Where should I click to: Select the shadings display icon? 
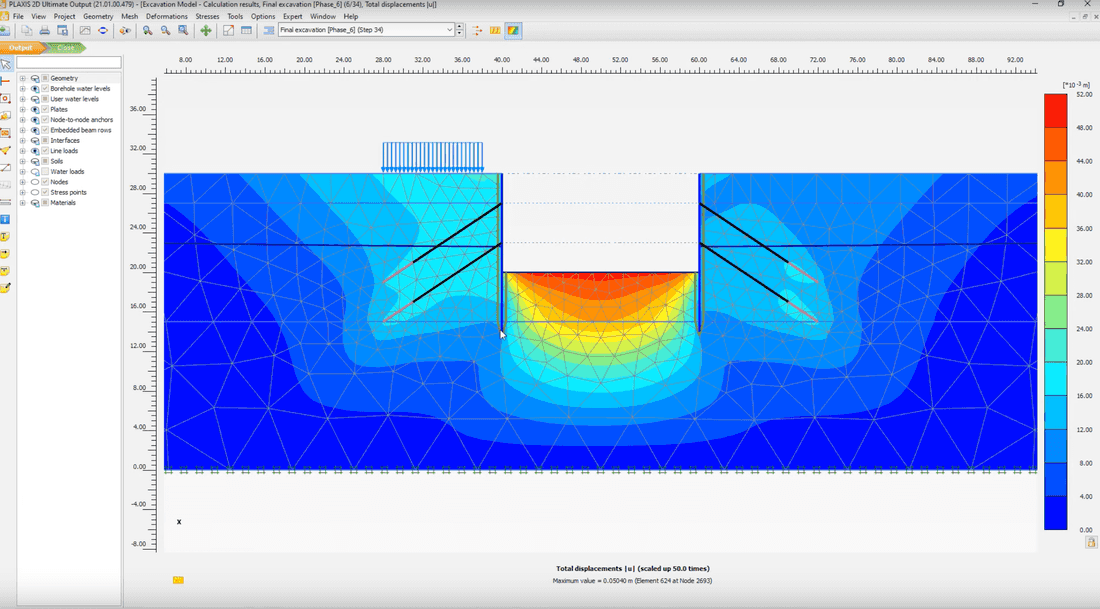coord(514,30)
